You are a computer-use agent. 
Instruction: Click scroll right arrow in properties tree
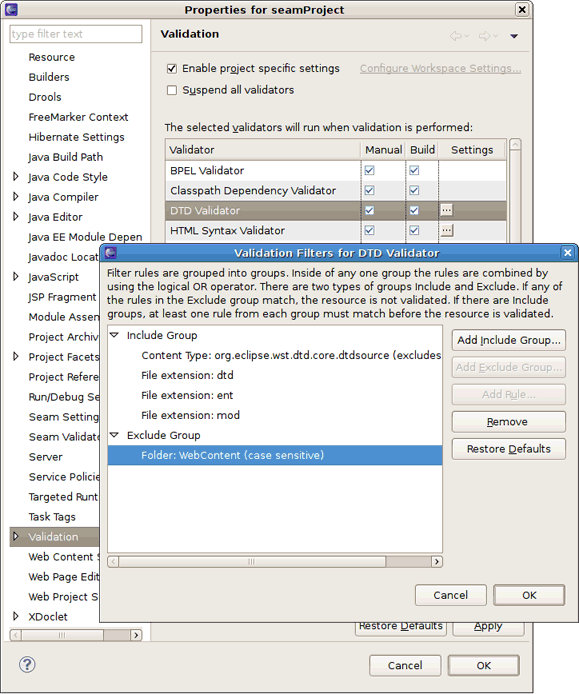point(136,635)
